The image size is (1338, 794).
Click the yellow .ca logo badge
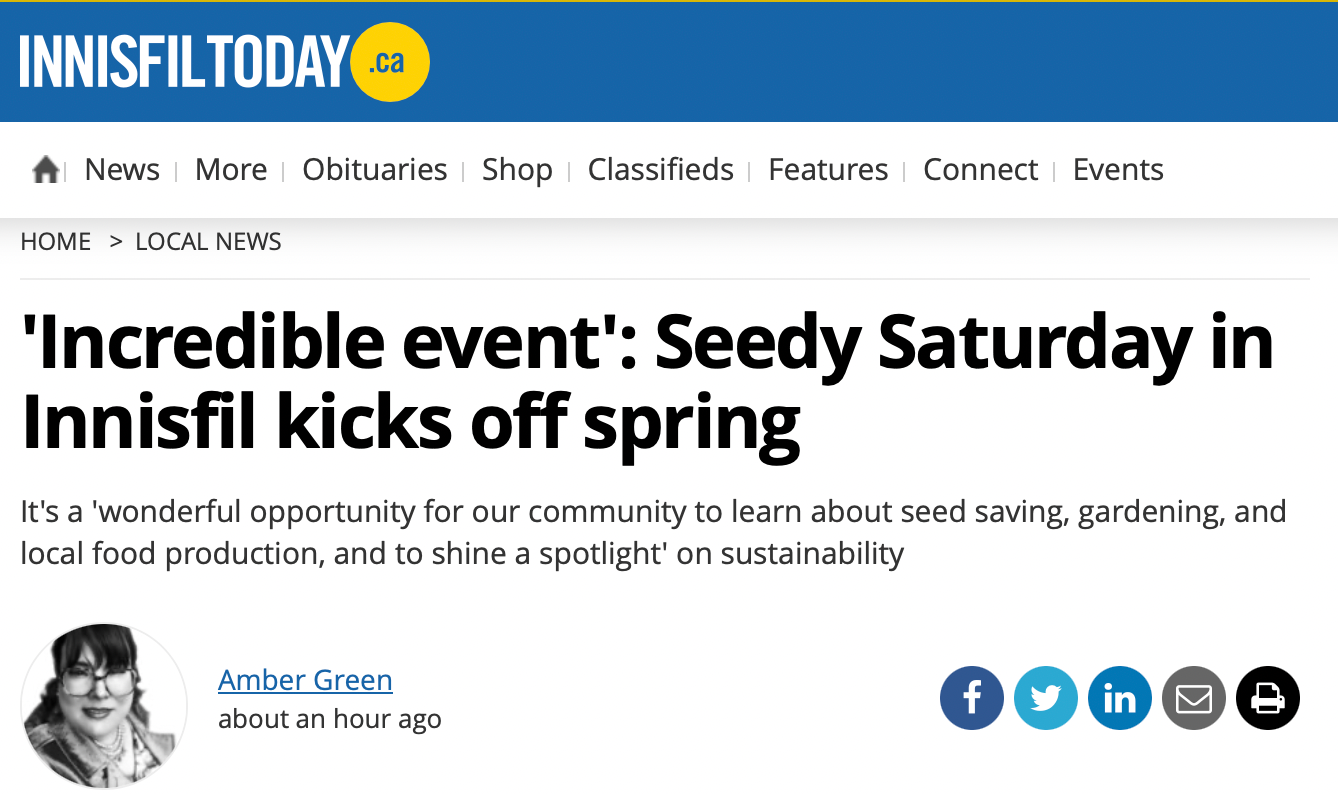point(390,63)
